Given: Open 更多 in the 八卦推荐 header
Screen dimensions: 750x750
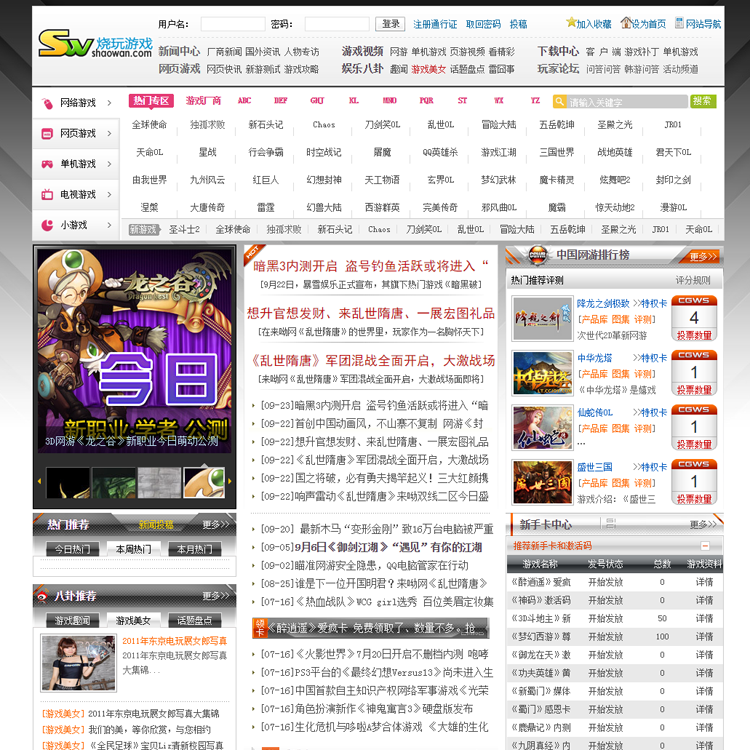Looking at the screenshot, I should coord(216,596).
